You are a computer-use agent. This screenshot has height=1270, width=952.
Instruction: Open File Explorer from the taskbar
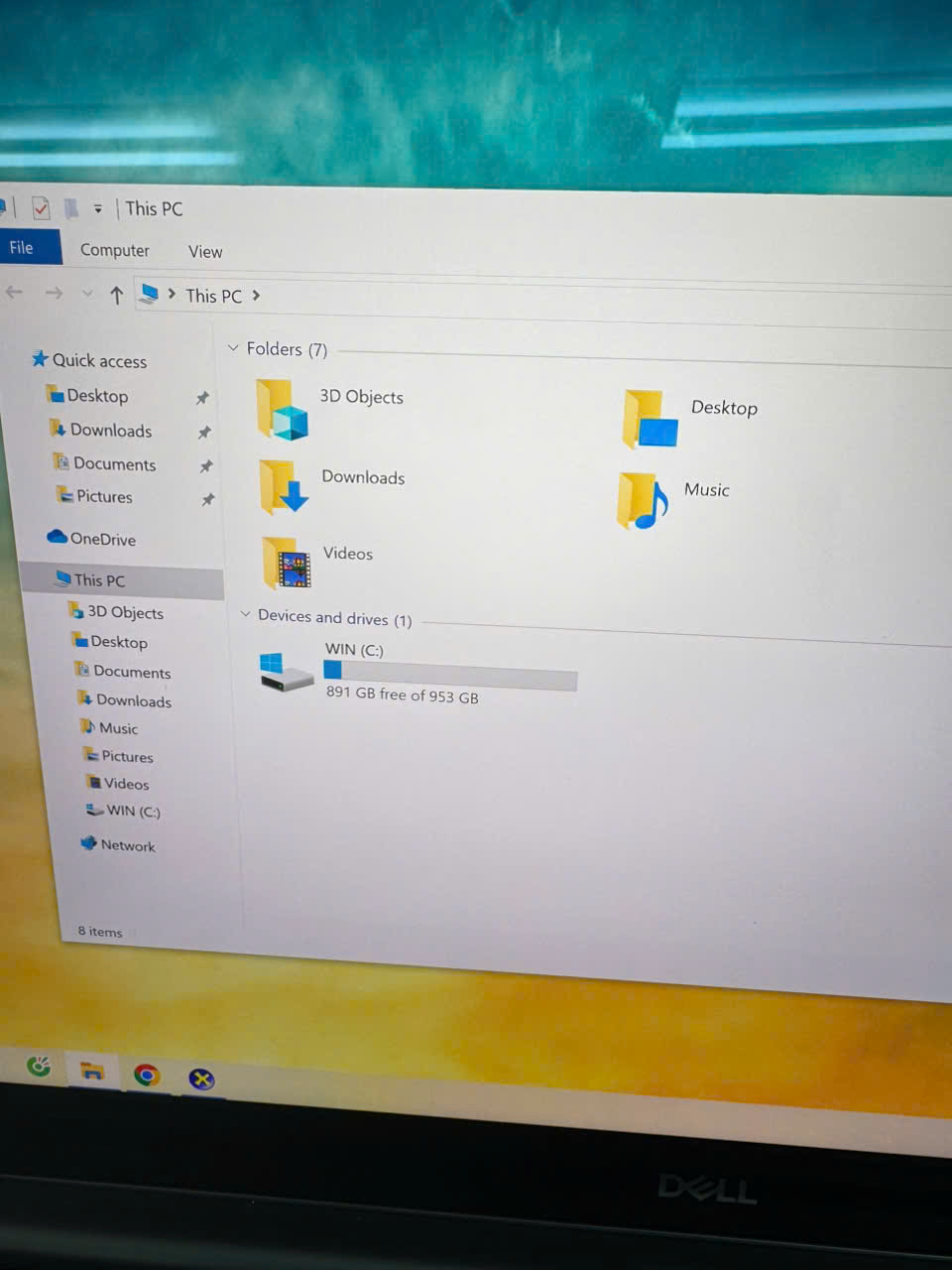click(92, 1071)
